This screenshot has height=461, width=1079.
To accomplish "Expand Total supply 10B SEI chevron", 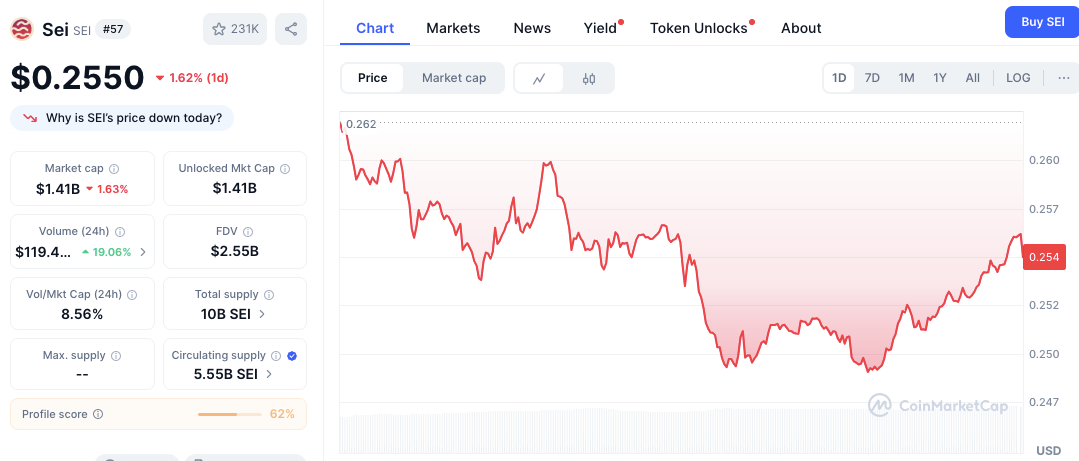I will 262,314.
